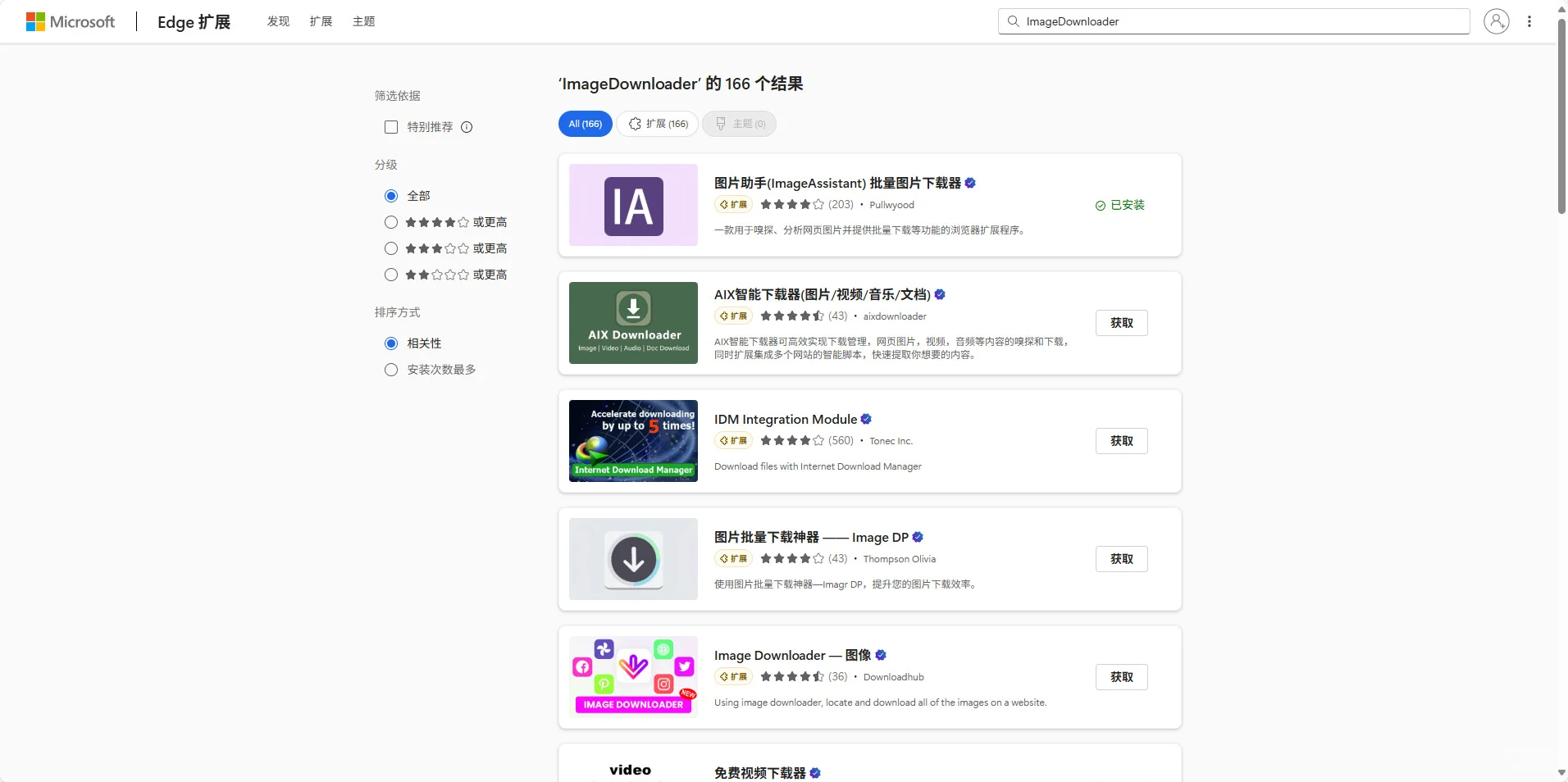Click 获取 for AIX智能下载器
Viewport: 1568px width, 782px height.
click(x=1121, y=322)
